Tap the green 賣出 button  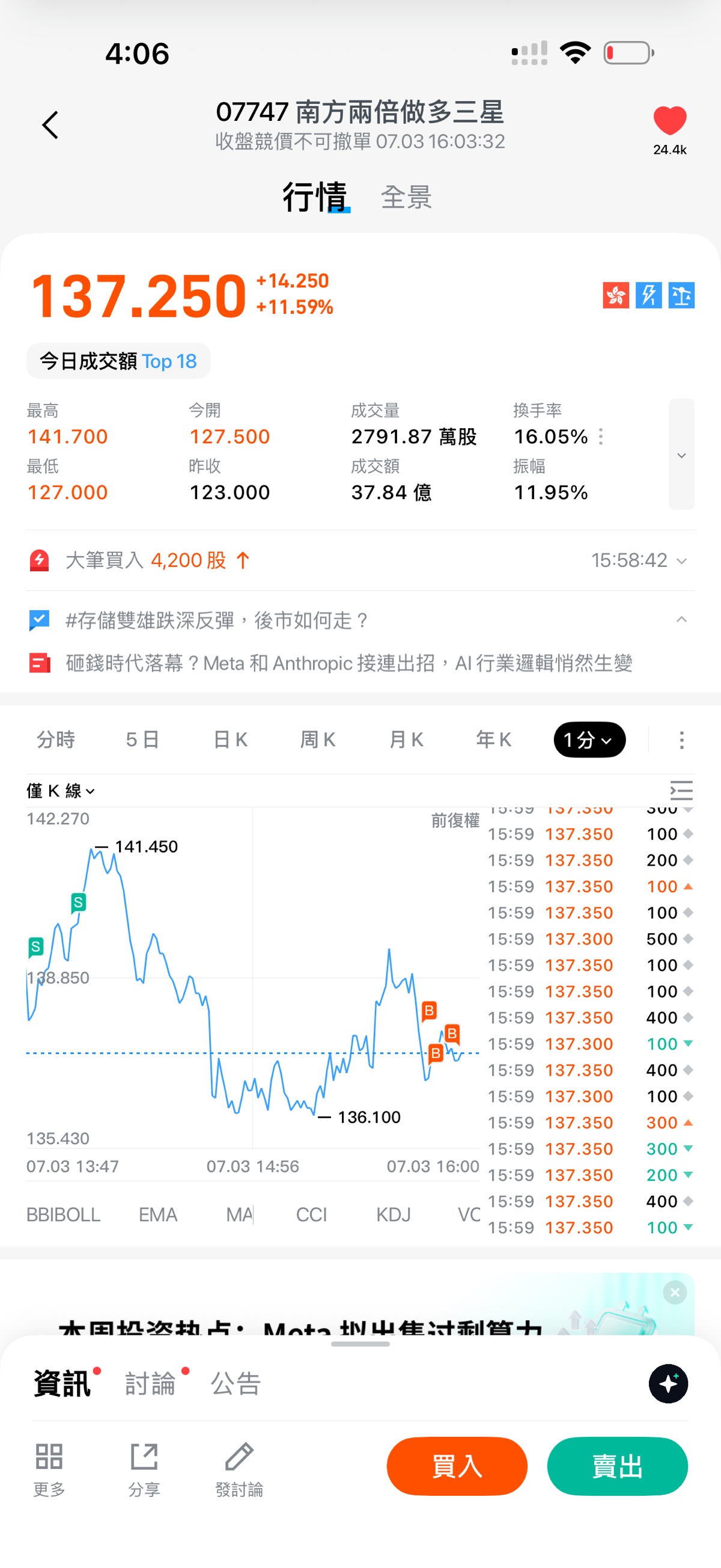[x=618, y=1466]
